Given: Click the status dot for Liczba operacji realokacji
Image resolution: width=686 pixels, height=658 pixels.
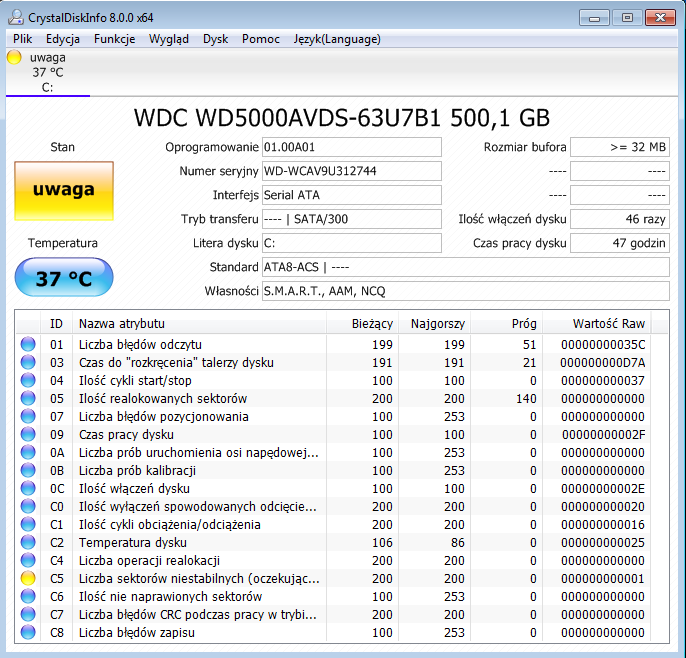Looking at the screenshot, I should point(28,560).
